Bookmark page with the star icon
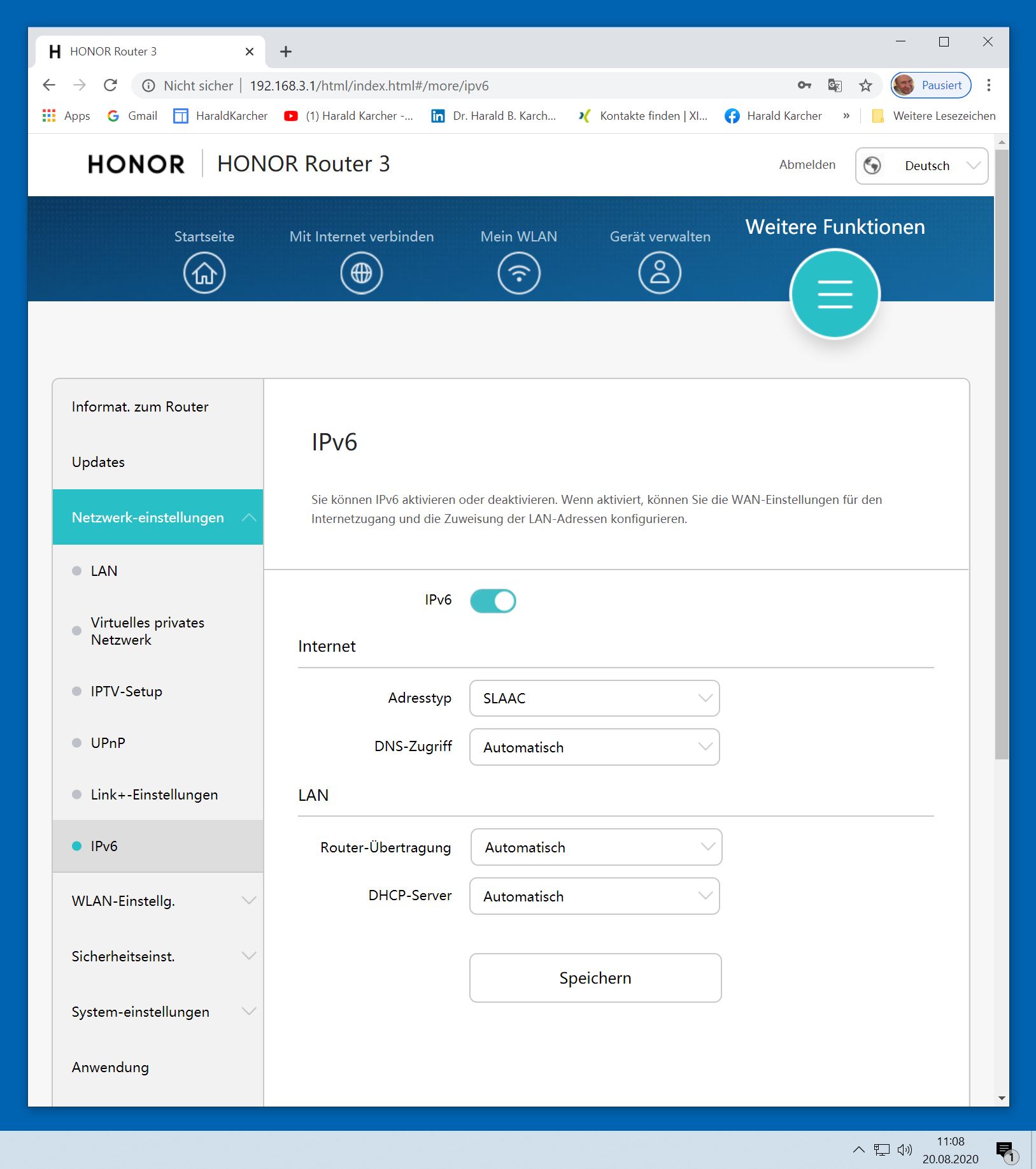 (x=865, y=85)
